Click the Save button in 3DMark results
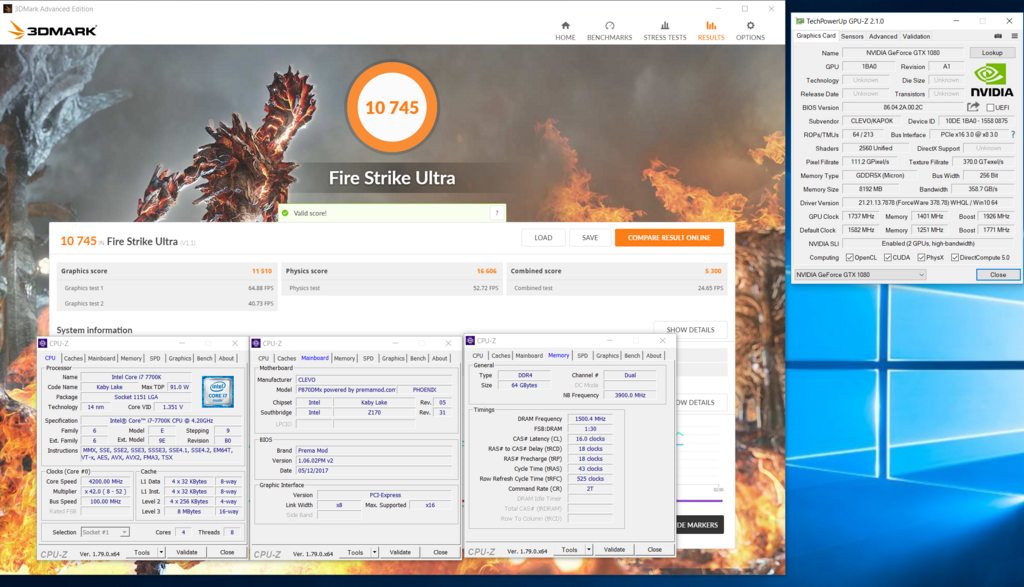The width and height of the screenshot is (1024, 587). pos(590,238)
